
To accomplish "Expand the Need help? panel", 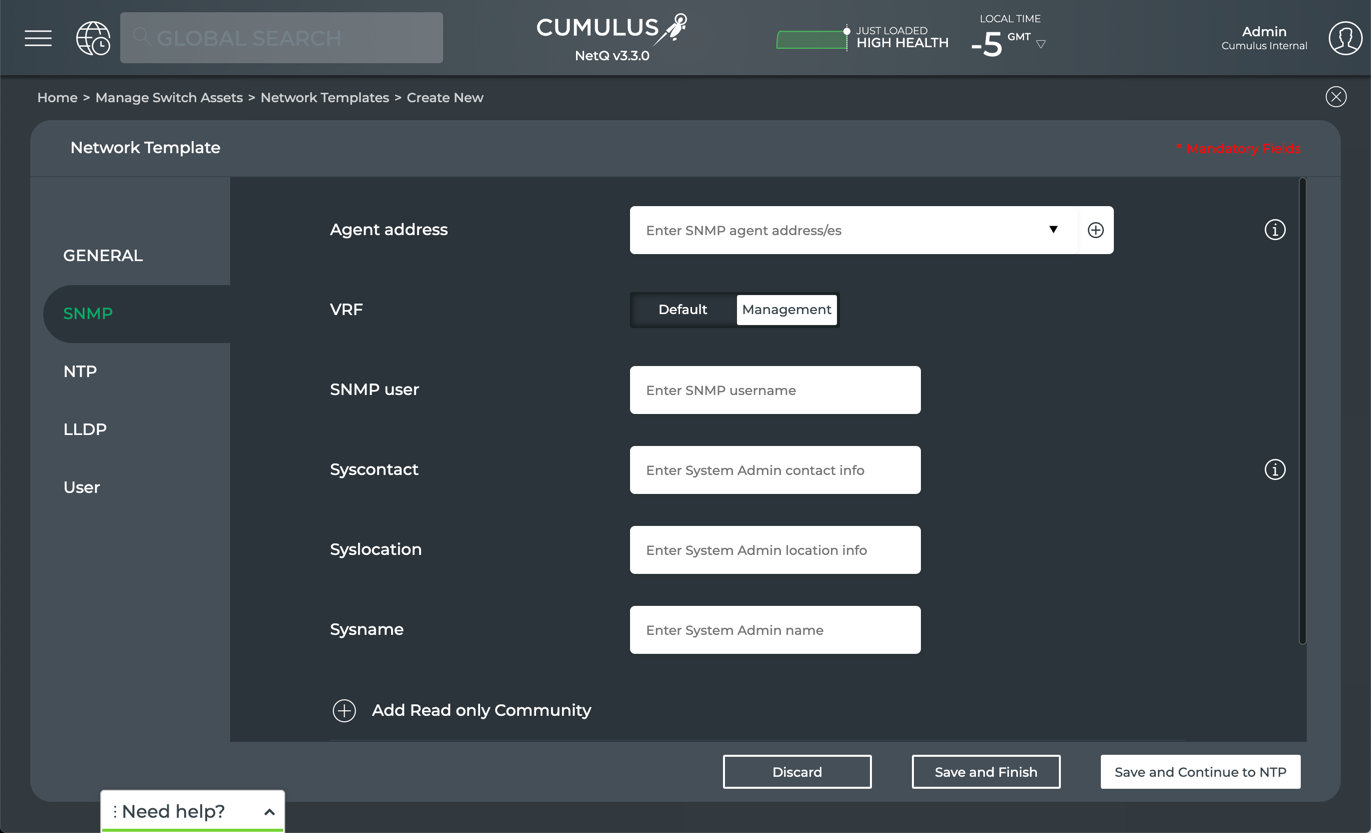I will 269,812.
